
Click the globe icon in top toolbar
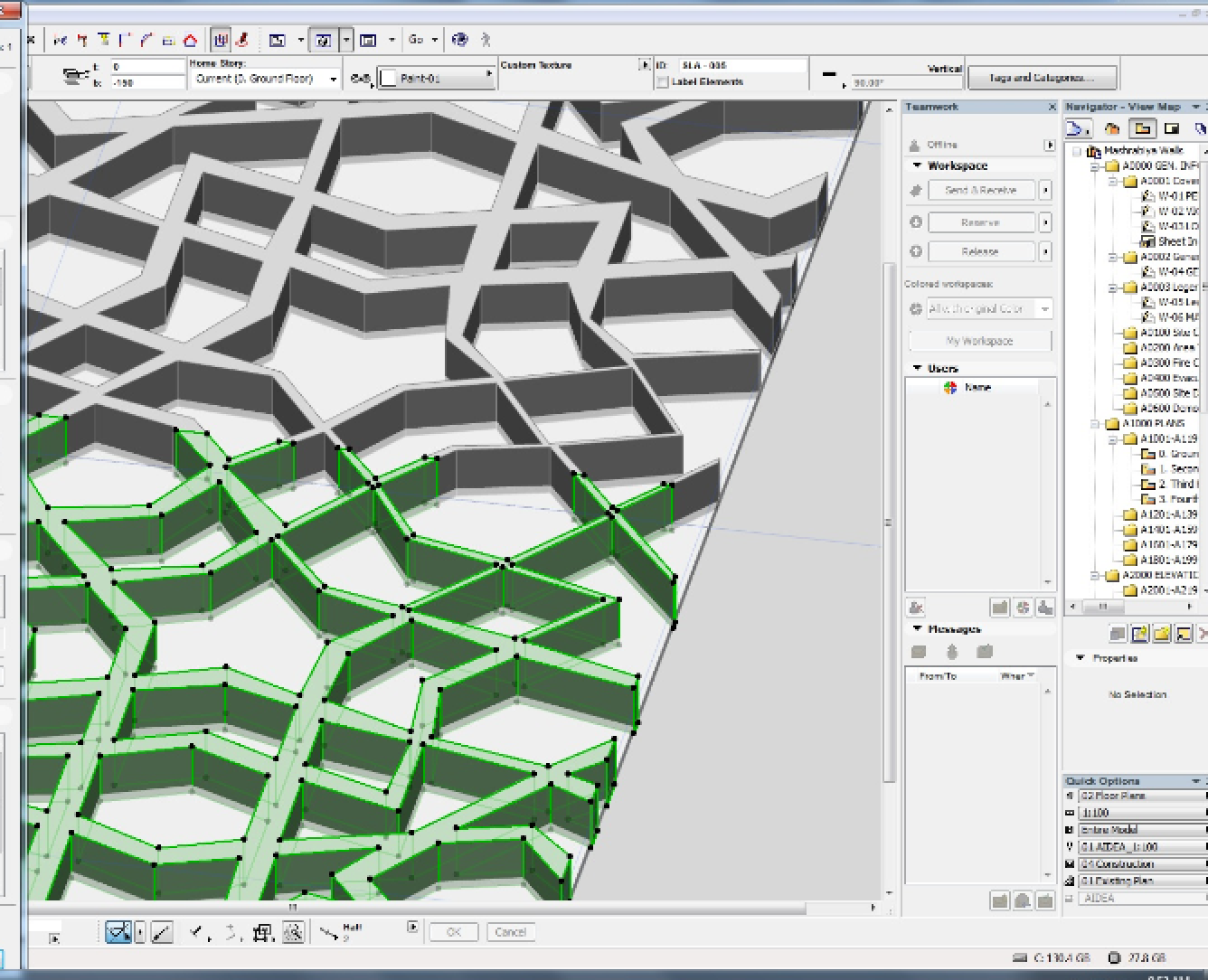pyautogui.click(x=460, y=40)
